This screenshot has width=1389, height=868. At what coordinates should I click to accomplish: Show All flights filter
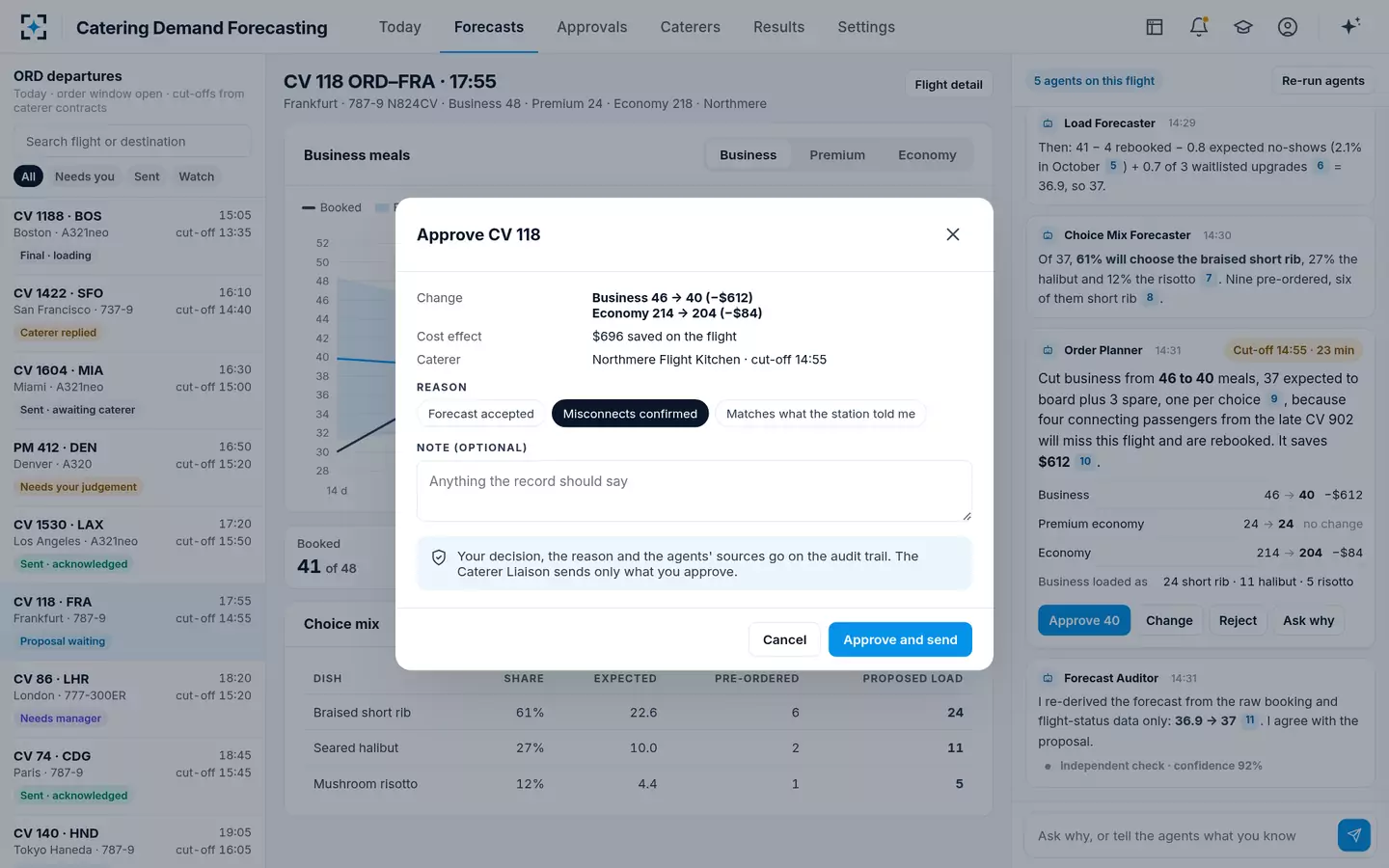[29, 176]
